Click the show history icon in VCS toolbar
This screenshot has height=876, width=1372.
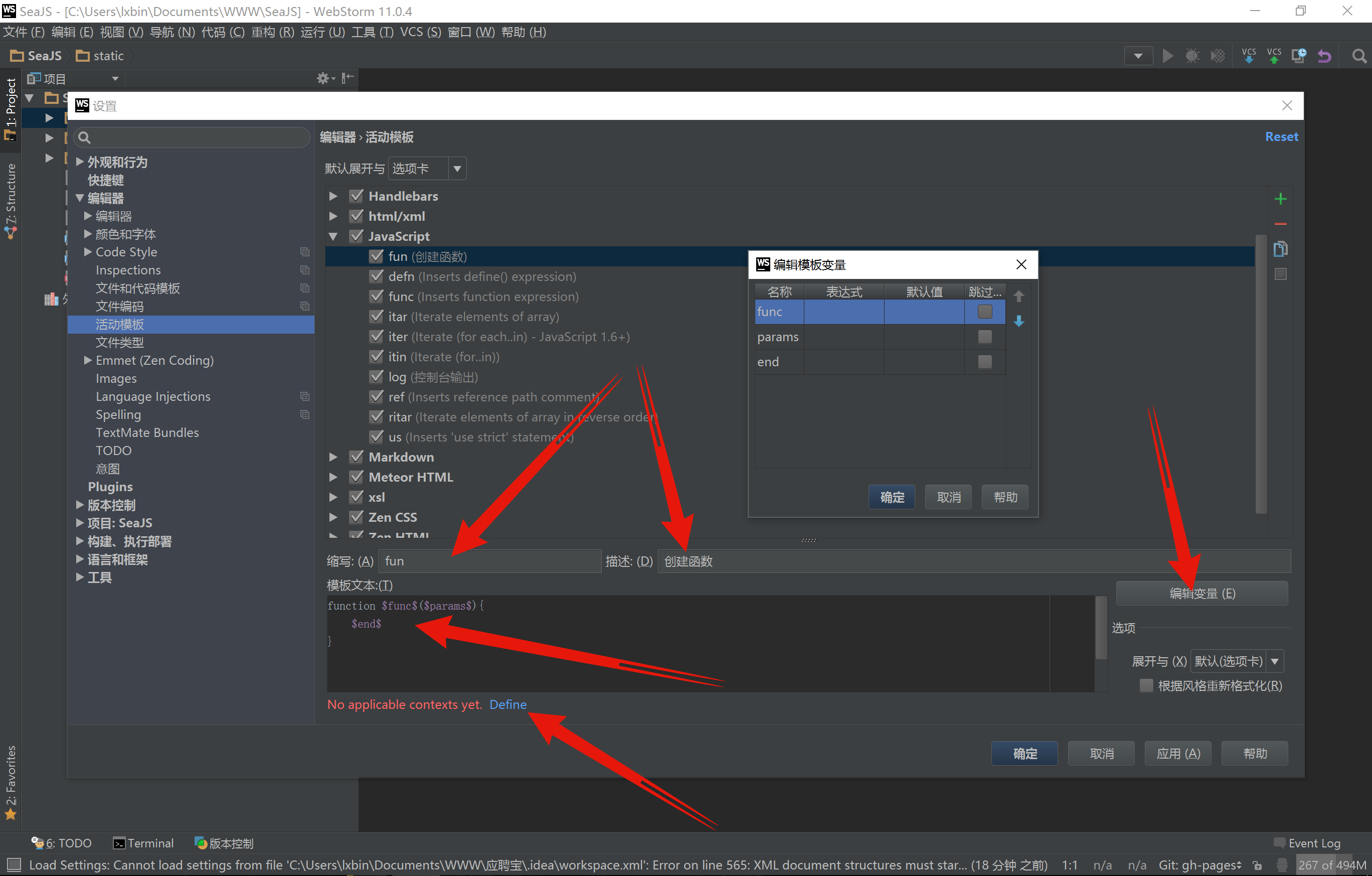(1299, 56)
